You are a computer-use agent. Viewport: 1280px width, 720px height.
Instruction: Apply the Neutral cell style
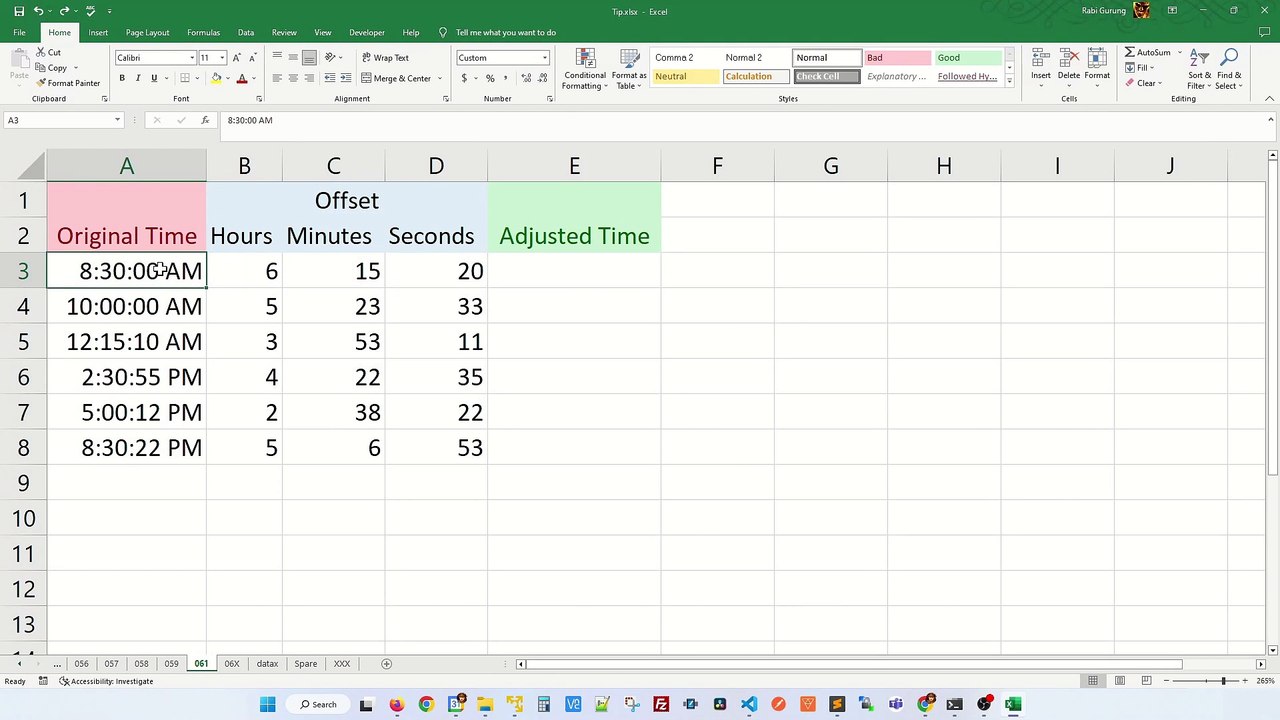pos(685,76)
